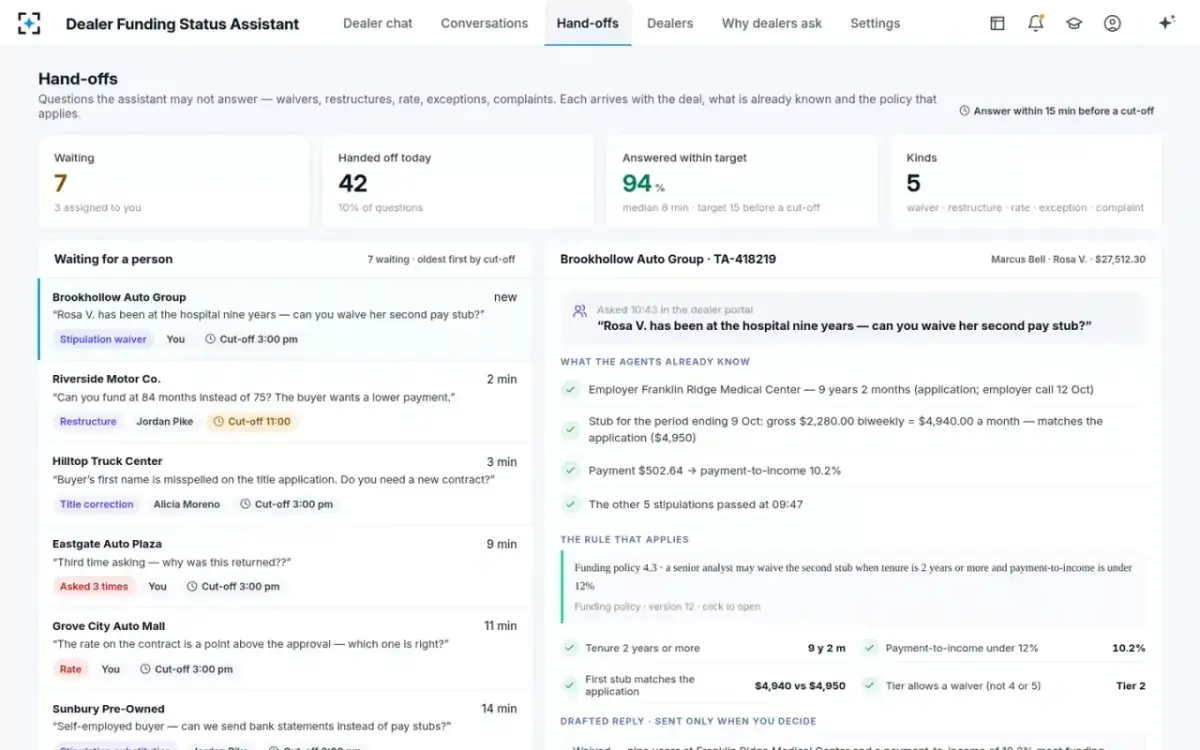Click the 'Tier 2' value
1200x750 pixels.
1131,686
